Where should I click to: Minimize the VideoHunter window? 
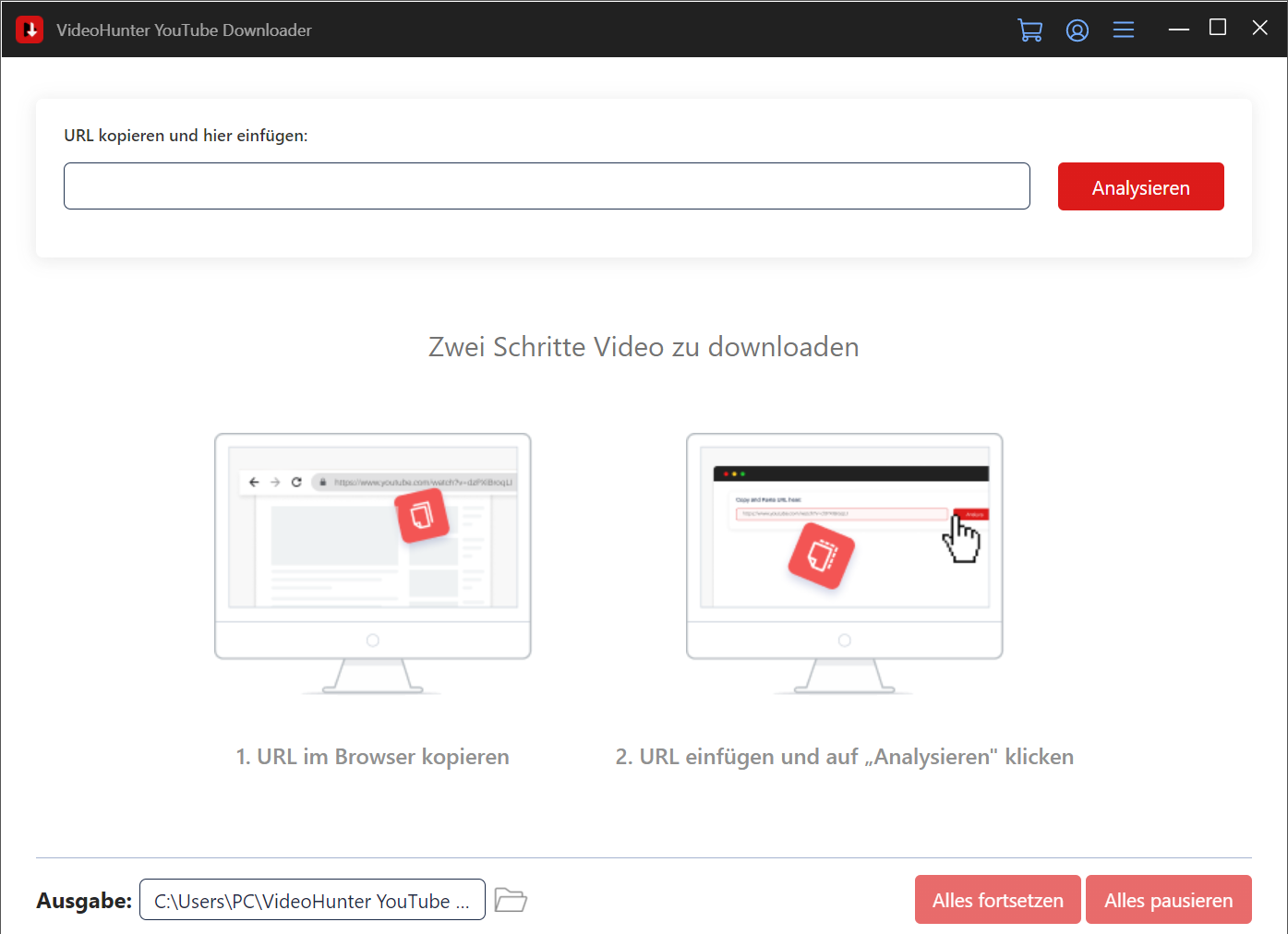click(1178, 30)
